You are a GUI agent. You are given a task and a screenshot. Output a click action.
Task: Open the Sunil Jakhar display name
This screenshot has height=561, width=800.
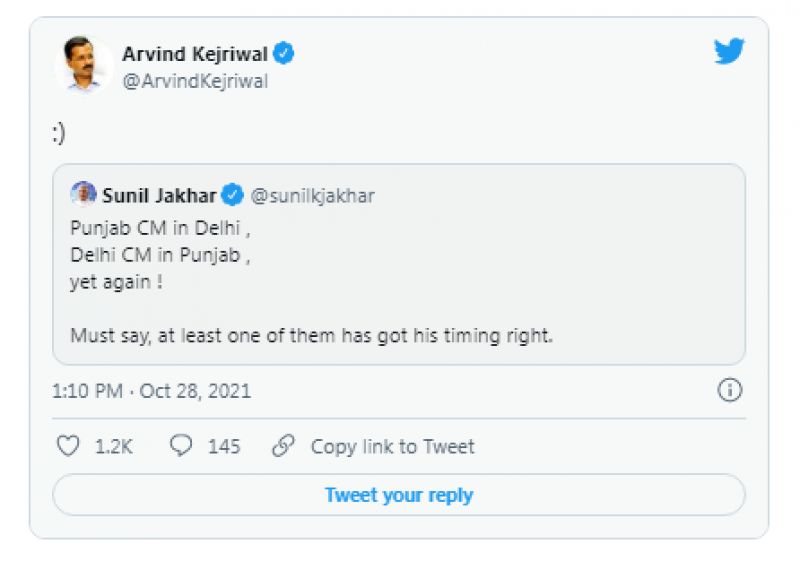[160, 195]
